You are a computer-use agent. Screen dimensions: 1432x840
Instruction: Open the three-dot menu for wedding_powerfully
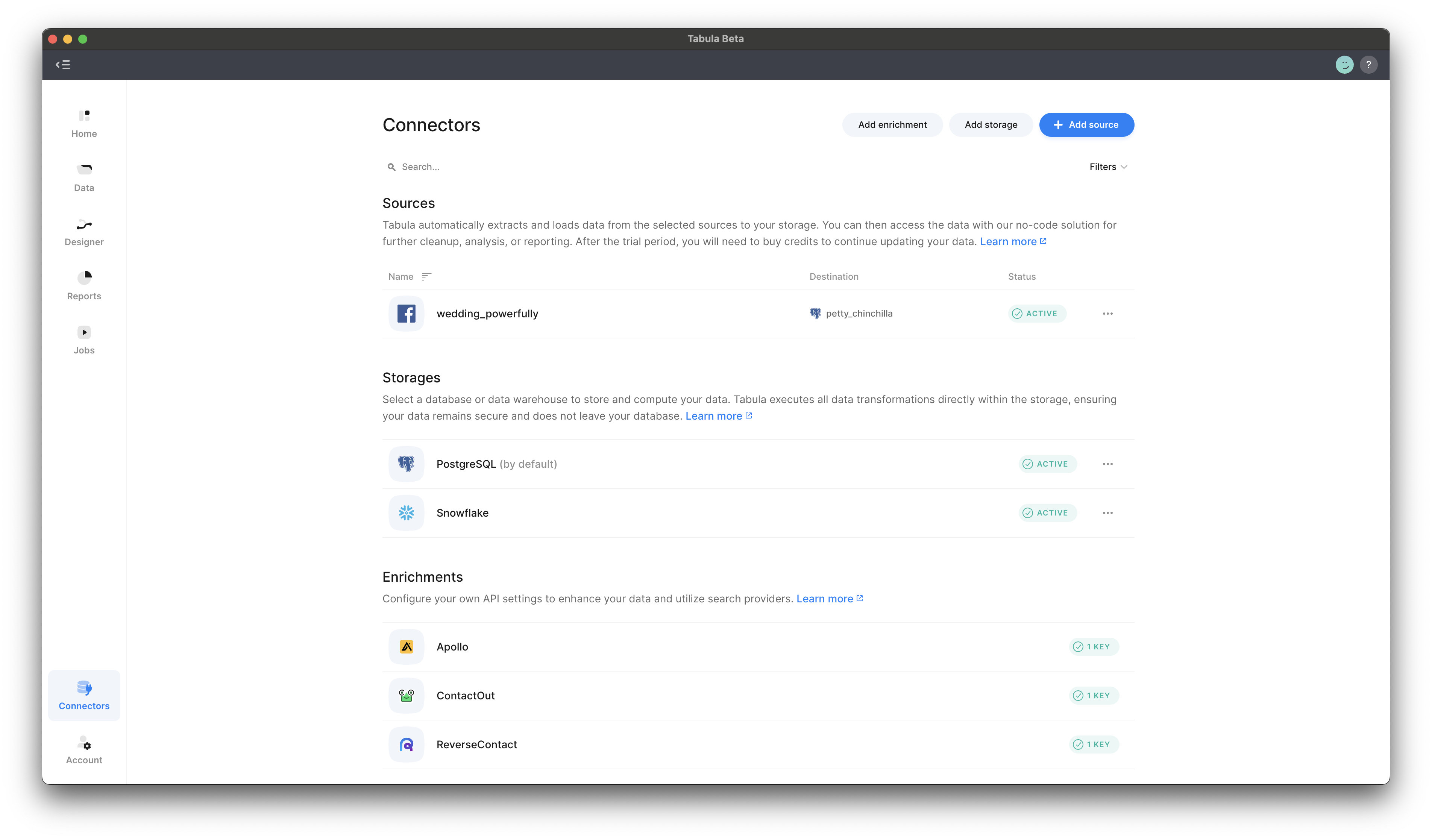click(x=1107, y=314)
